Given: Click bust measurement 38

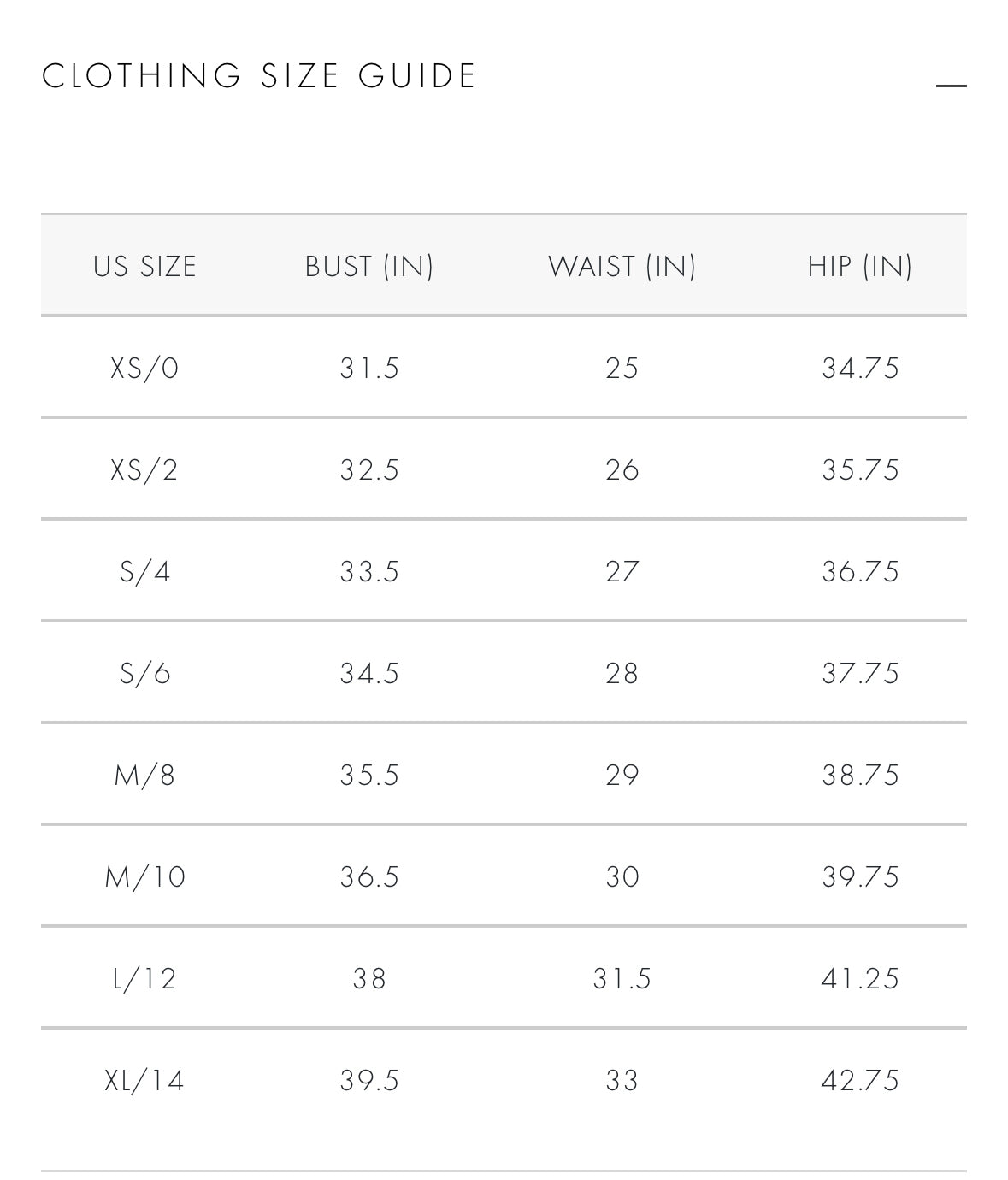Looking at the screenshot, I should (369, 978).
